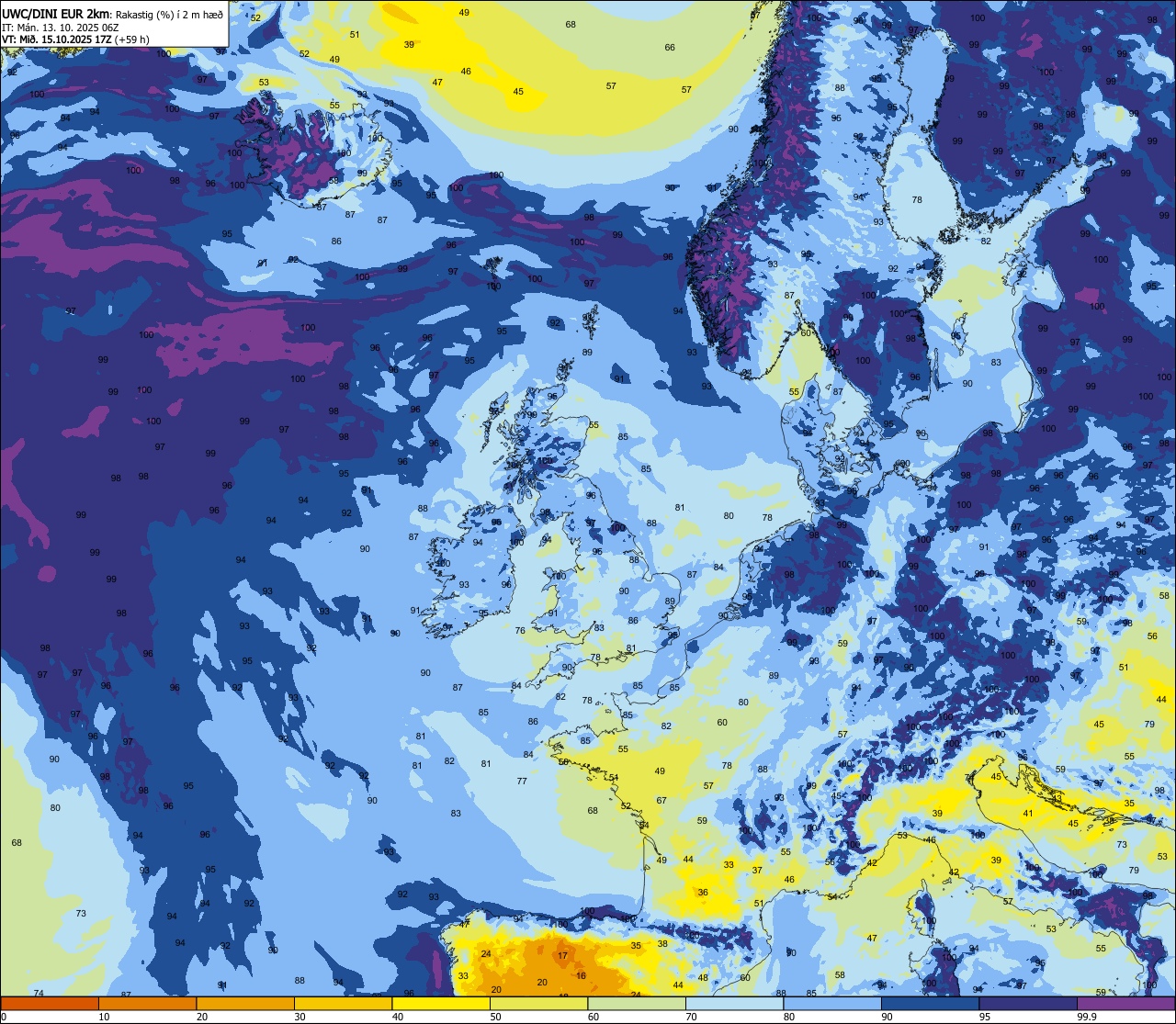Click the 20–30 legend color segment
This screenshot has width=1176, height=1024.
click(245, 1003)
